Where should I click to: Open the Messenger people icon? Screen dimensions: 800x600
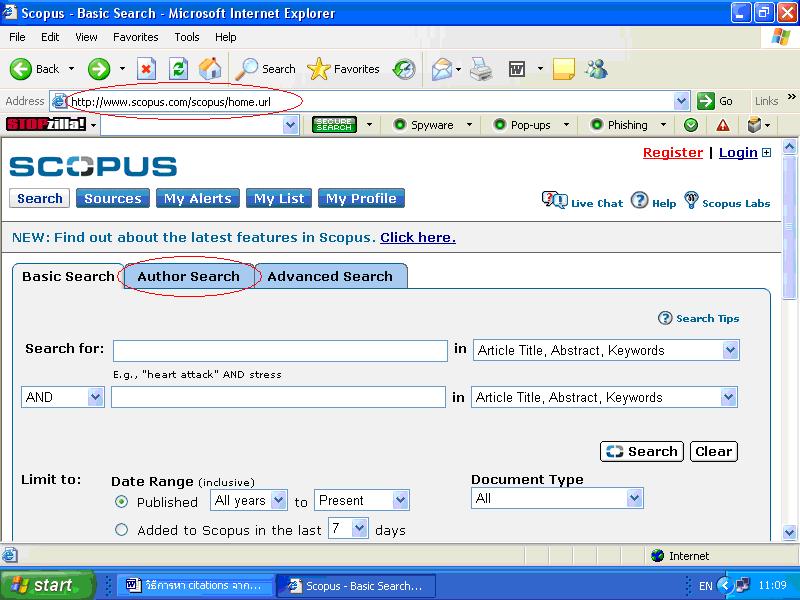(596, 69)
